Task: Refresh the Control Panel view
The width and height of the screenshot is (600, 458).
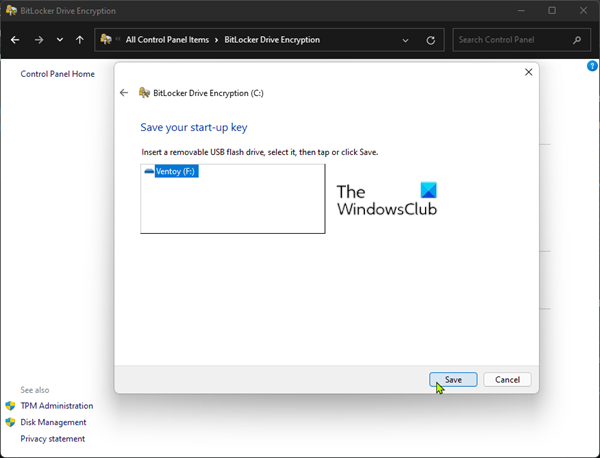Action: pos(430,40)
